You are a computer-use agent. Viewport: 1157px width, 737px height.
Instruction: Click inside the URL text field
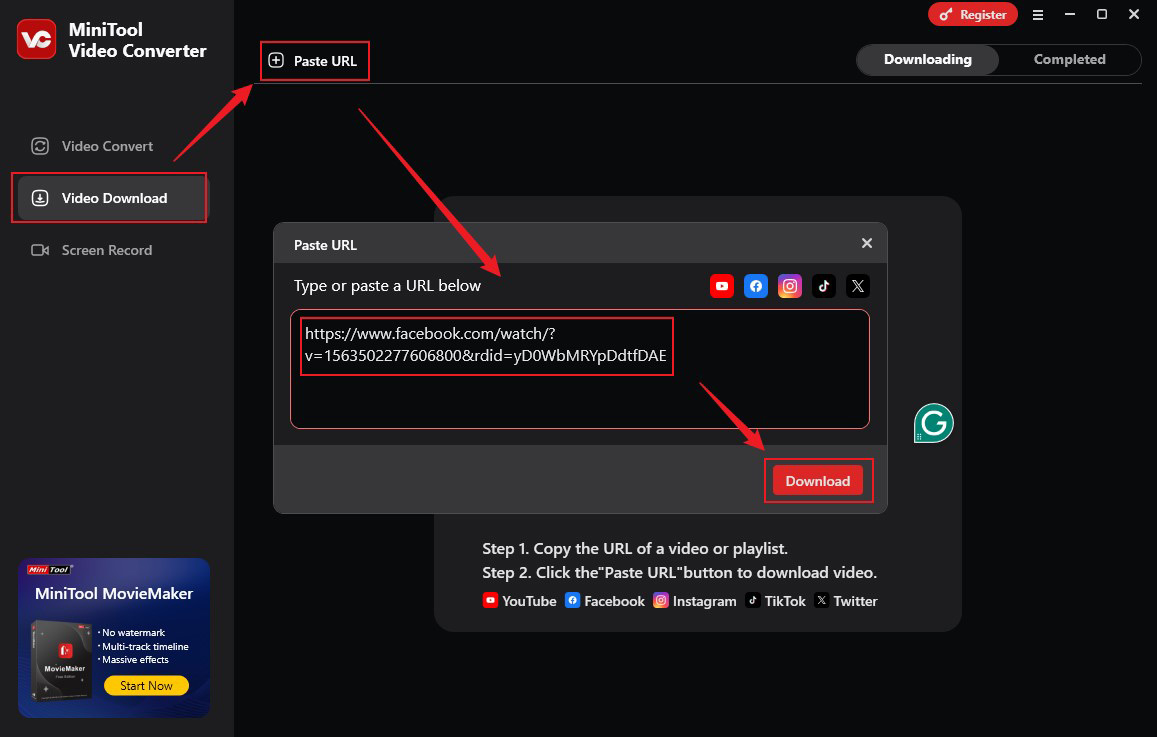[x=580, y=369]
